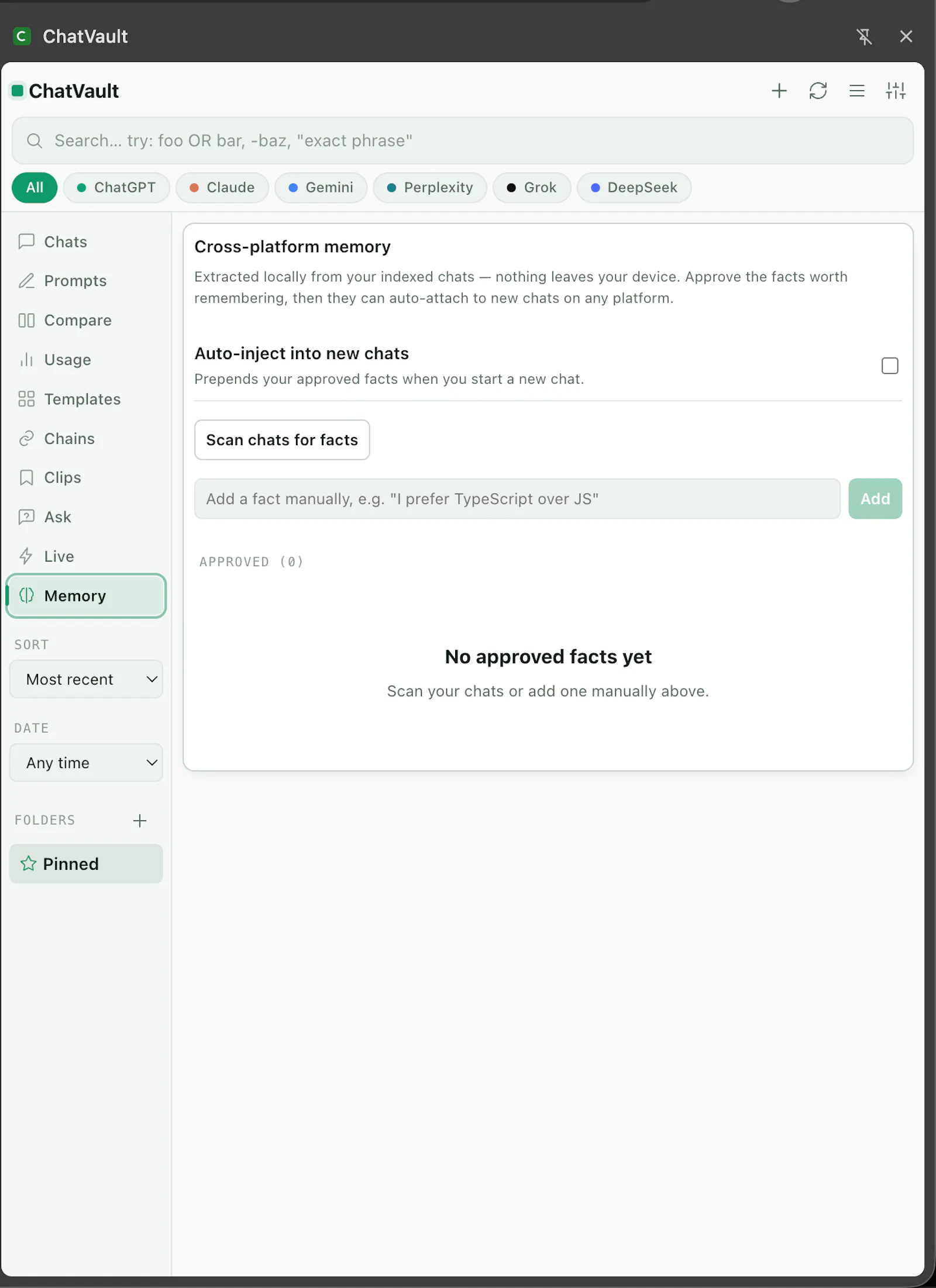Image resolution: width=936 pixels, height=1288 pixels.
Task: Click the Memory brain icon
Action: coord(26,595)
